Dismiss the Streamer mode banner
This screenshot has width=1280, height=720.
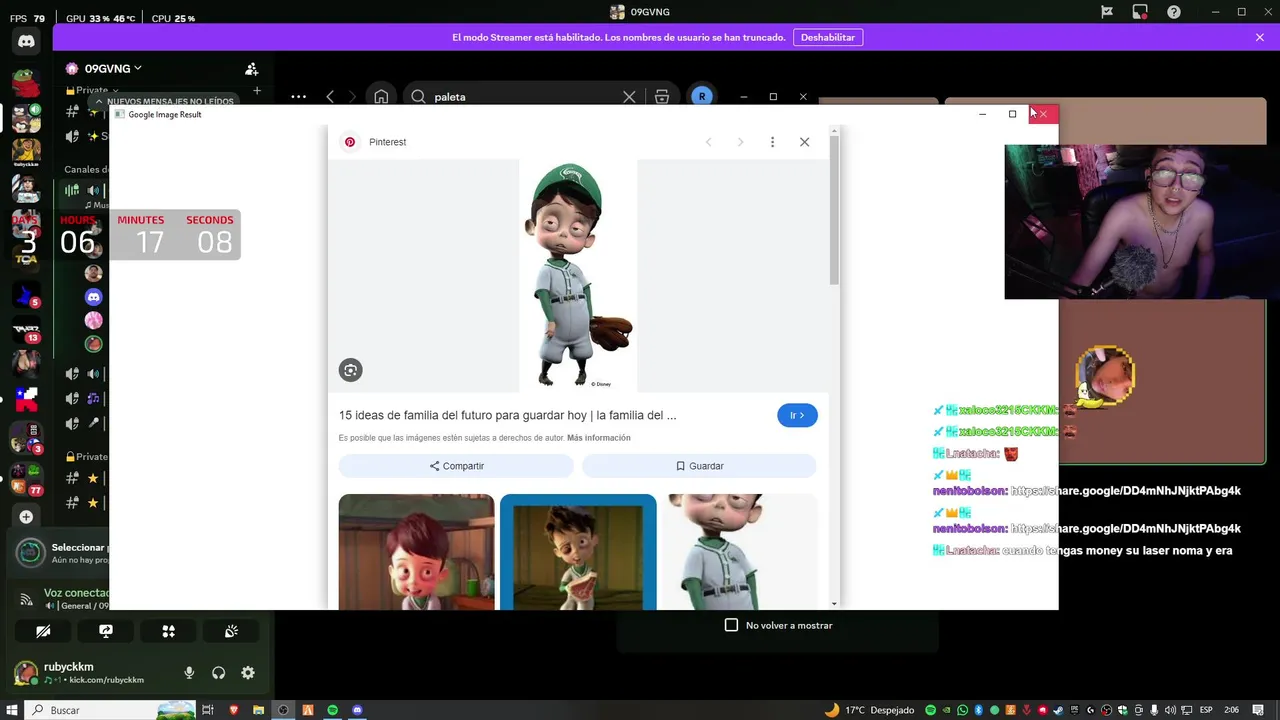click(x=1260, y=37)
